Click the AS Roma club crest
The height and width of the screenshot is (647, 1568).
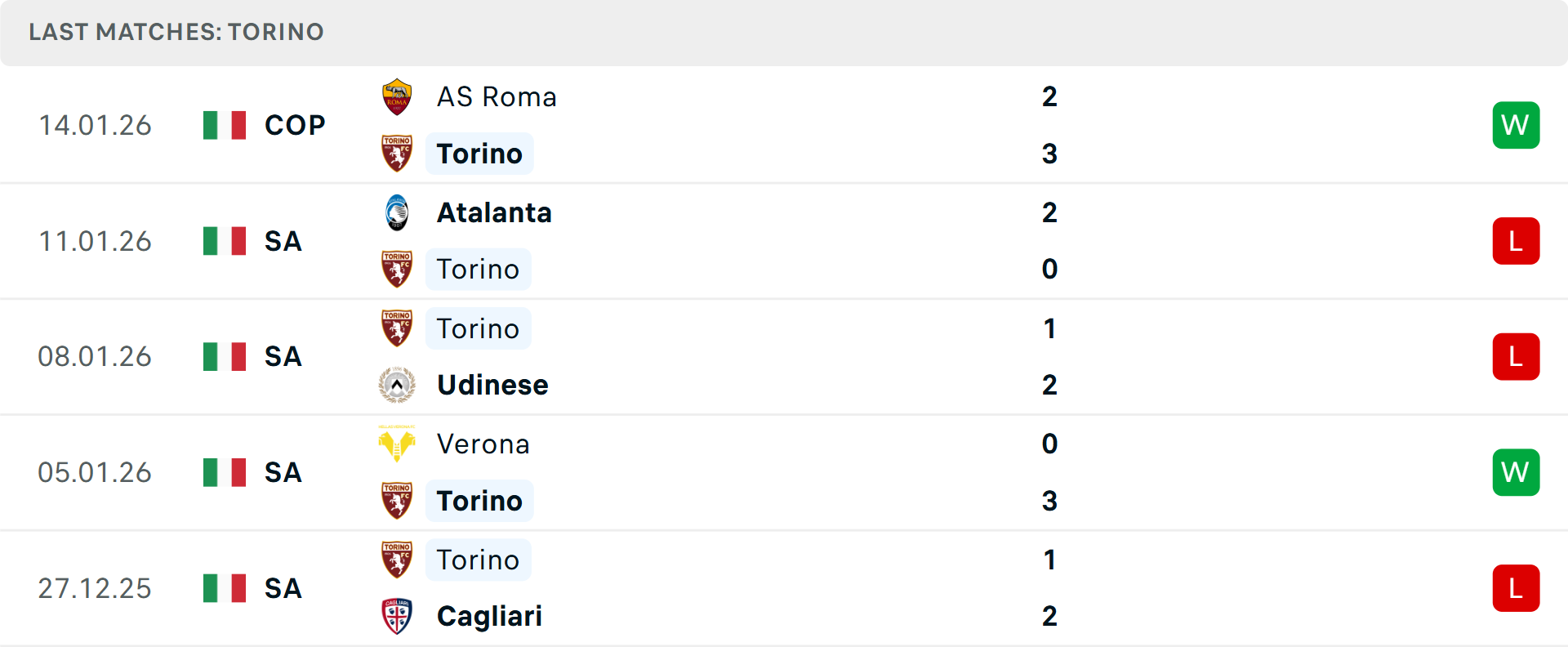(x=397, y=97)
